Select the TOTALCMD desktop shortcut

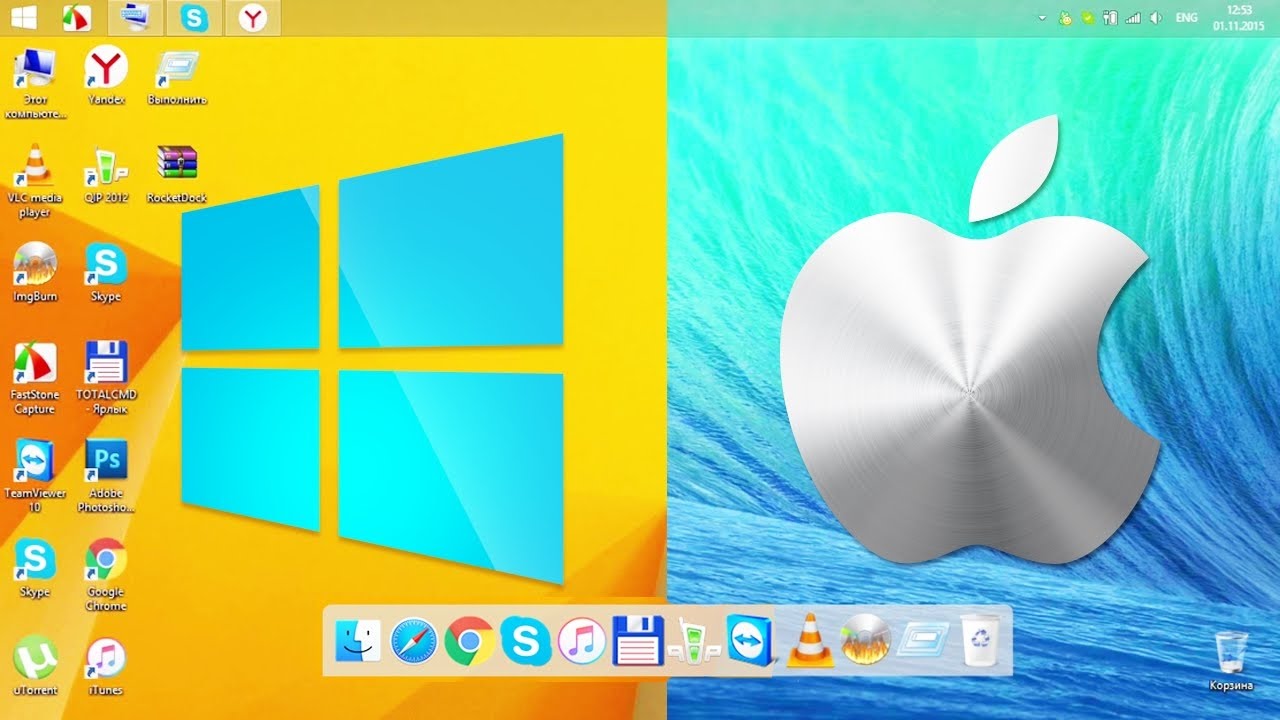[x=106, y=378]
